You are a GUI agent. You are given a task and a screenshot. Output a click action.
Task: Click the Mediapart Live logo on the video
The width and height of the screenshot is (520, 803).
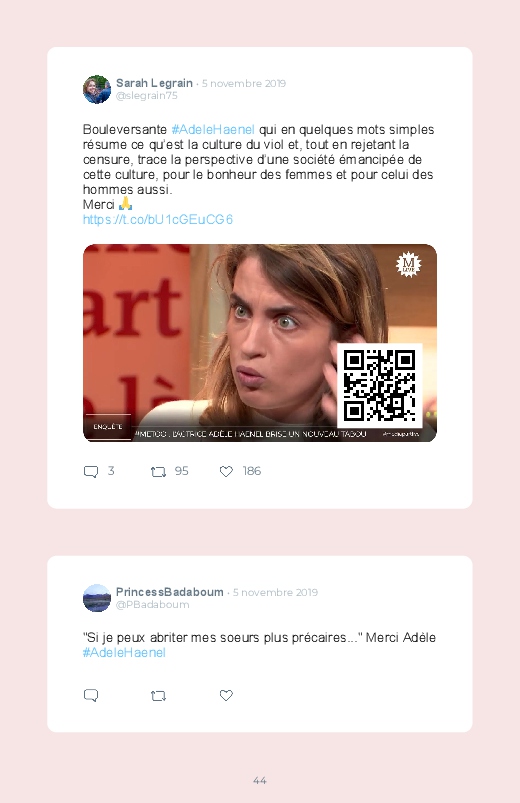tap(408, 264)
